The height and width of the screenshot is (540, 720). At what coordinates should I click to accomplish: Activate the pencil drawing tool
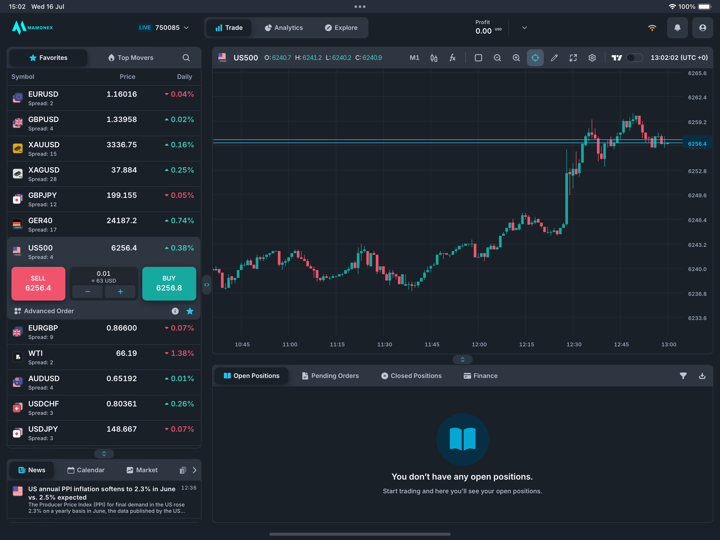click(554, 58)
